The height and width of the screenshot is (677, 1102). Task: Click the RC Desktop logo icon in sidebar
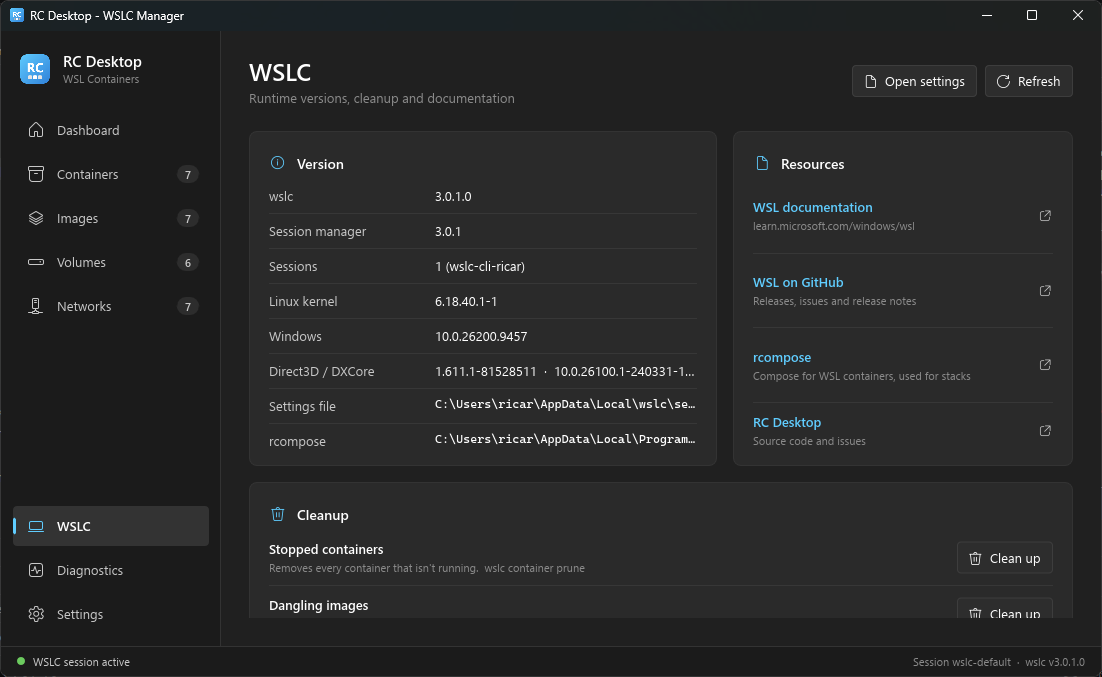pyautogui.click(x=35, y=69)
